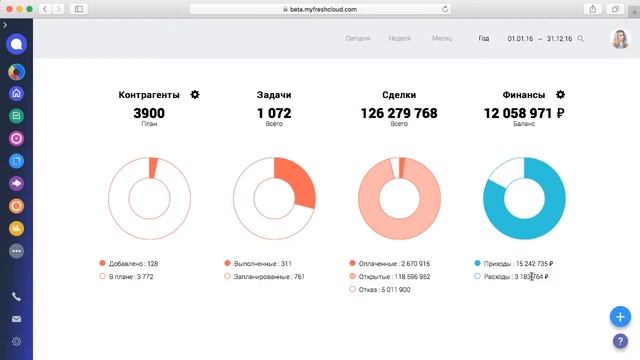The height and width of the screenshot is (360, 640).
Task: Select the Сегодня period tab
Action: coord(358,38)
